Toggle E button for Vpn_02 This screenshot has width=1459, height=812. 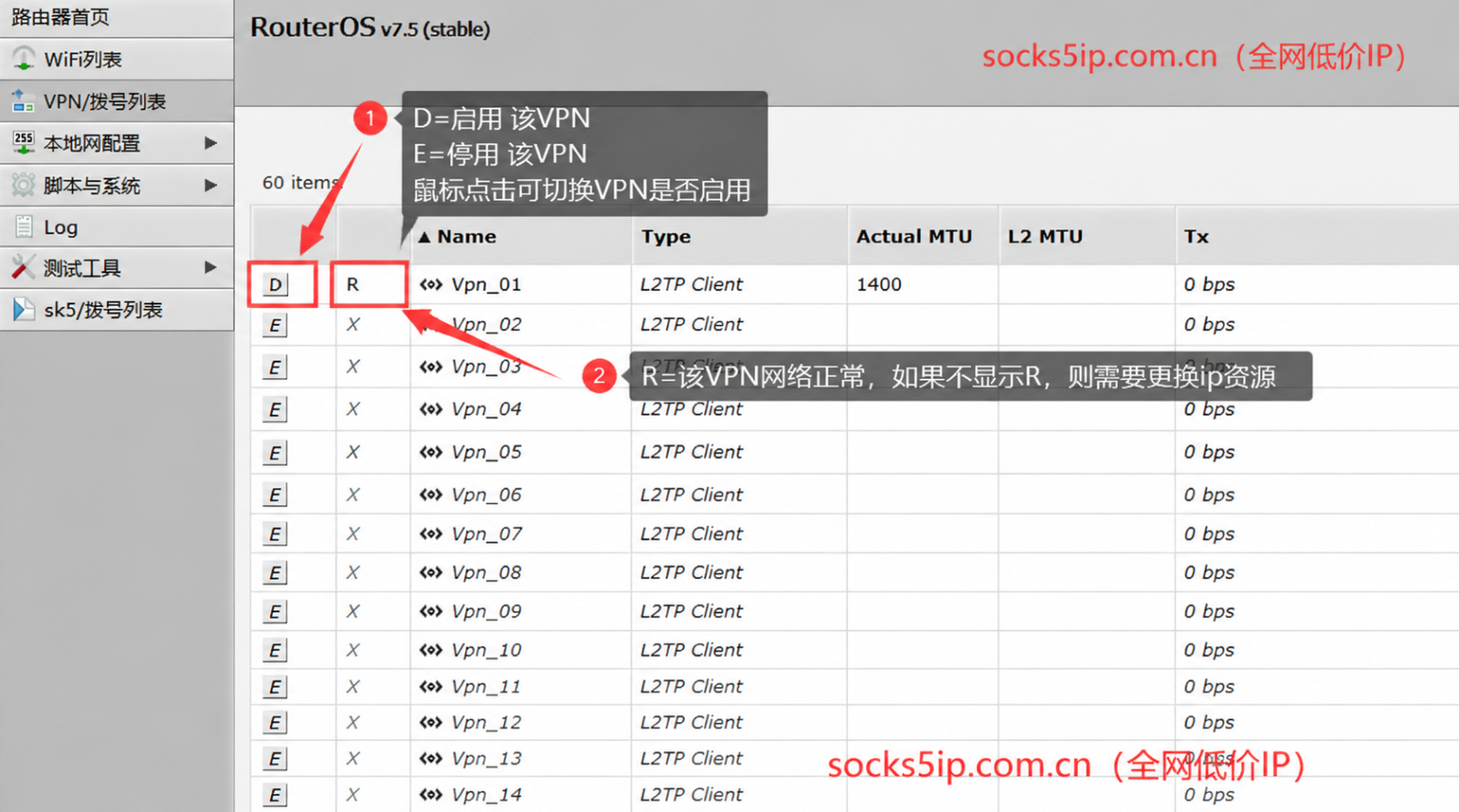[x=274, y=325]
